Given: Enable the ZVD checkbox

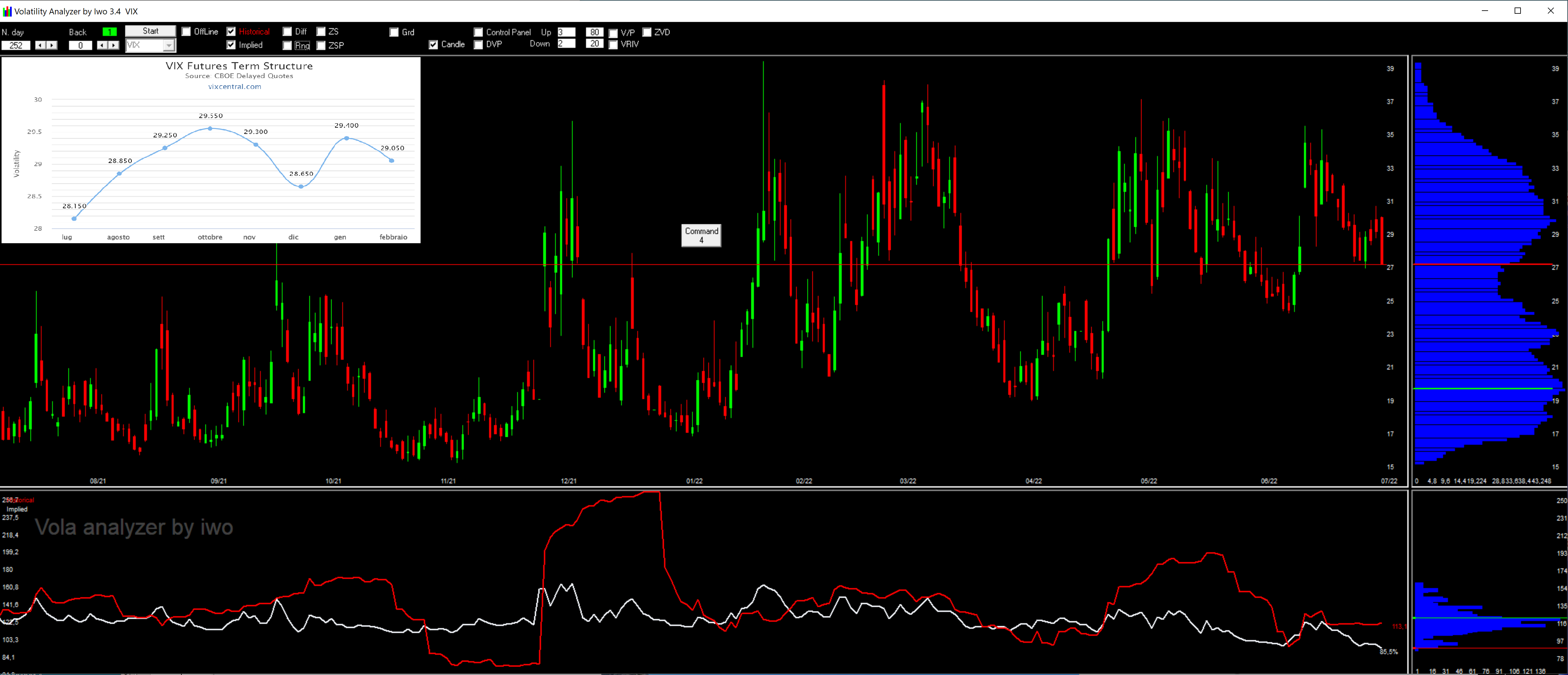Looking at the screenshot, I should (x=647, y=32).
